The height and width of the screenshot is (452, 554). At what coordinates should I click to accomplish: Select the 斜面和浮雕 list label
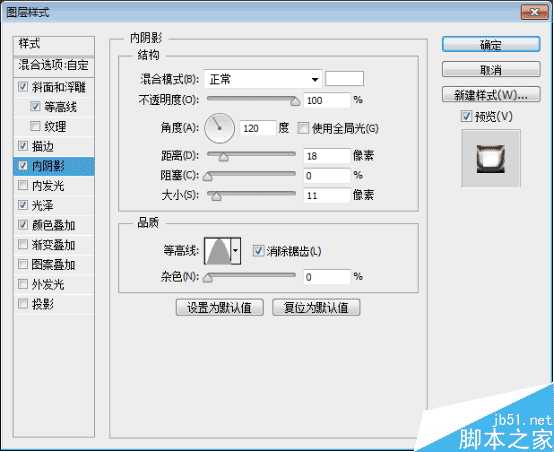[59, 87]
